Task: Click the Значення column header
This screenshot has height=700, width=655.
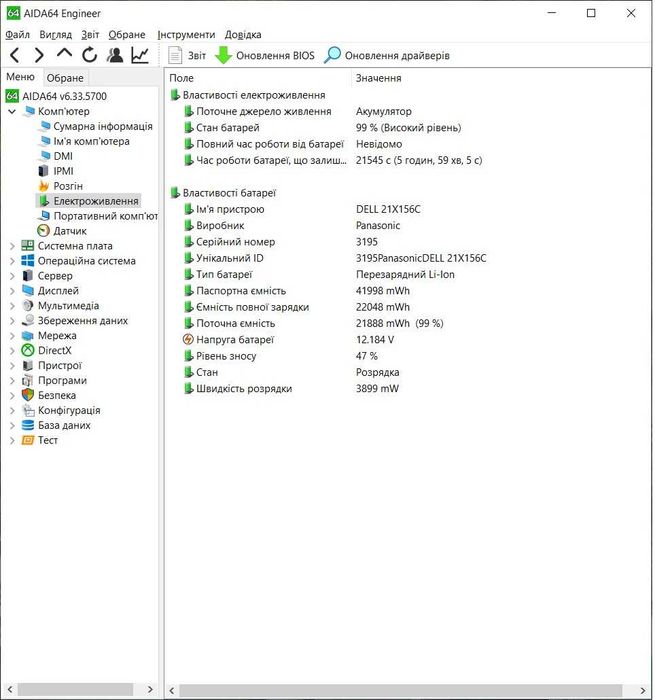Action: click(378, 78)
